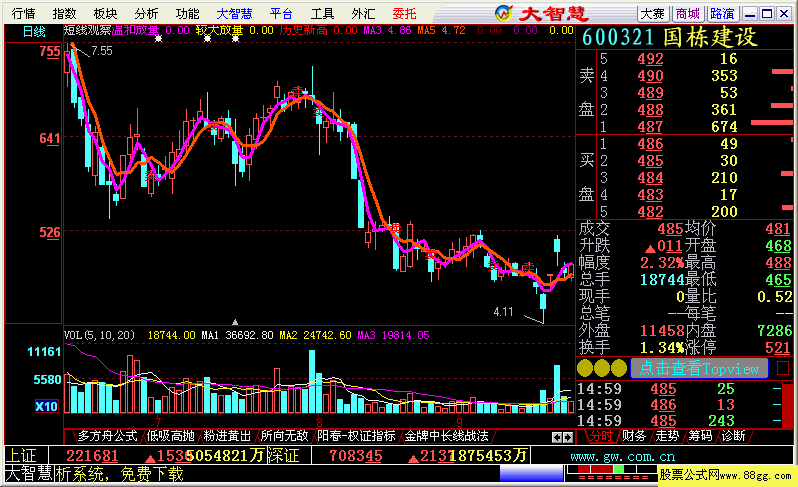This screenshot has height=487, width=798.
Task: Open the 板块 menu
Action: [x=105, y=13]
